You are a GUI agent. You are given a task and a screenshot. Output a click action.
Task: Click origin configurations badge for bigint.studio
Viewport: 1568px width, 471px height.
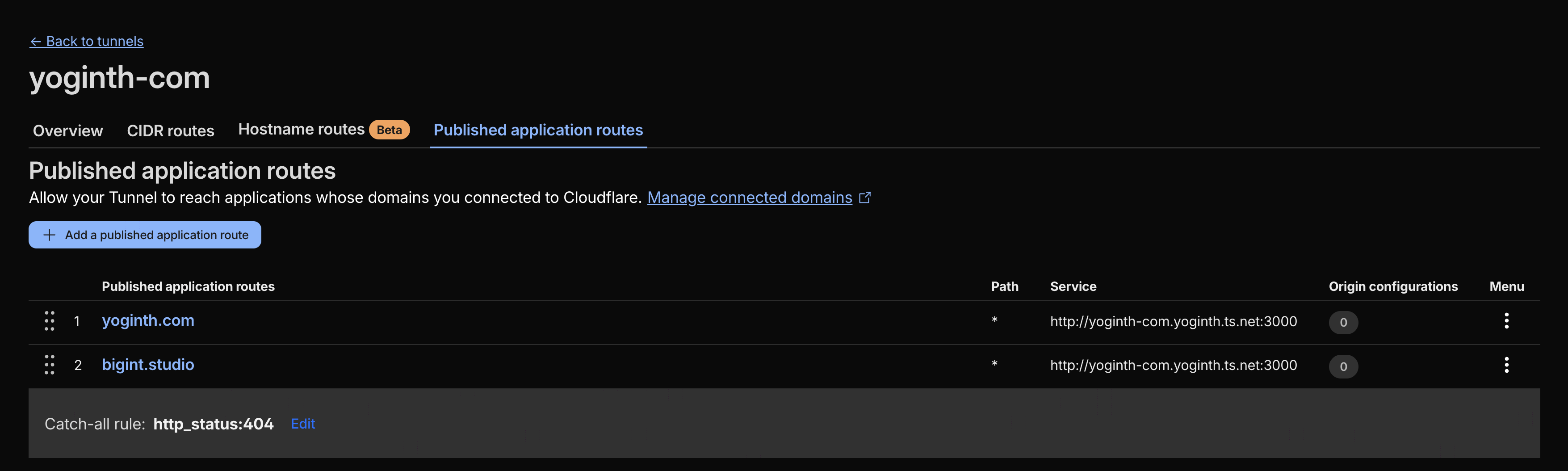coord(1343,366)
